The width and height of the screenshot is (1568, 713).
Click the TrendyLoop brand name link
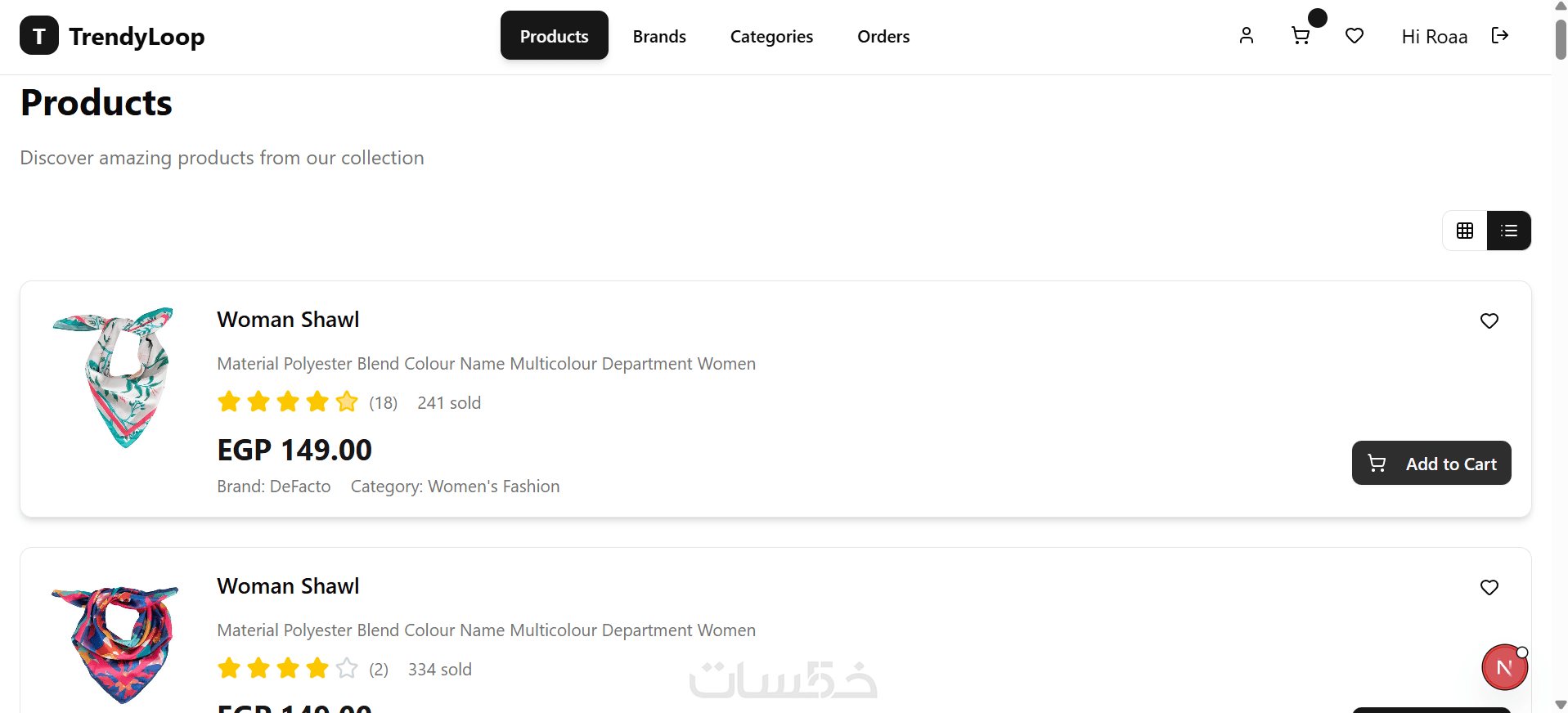(x=137, y=37)
